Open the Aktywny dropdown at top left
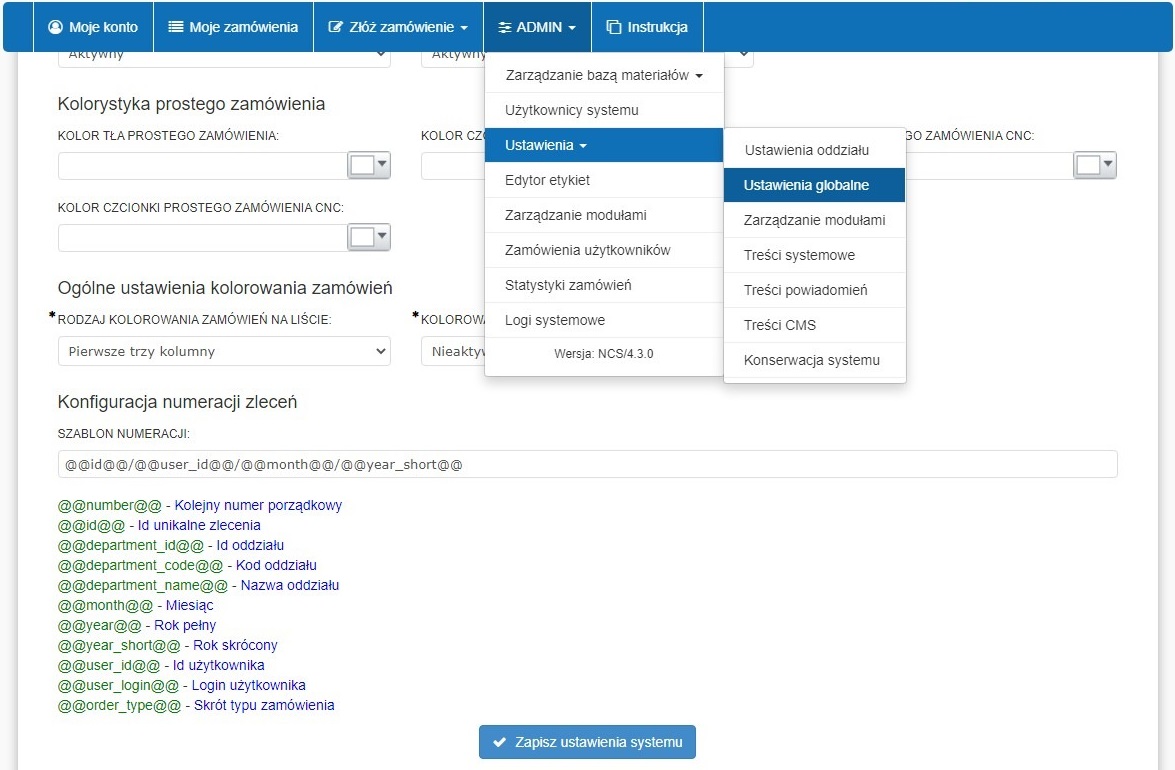 click(224, 55)
